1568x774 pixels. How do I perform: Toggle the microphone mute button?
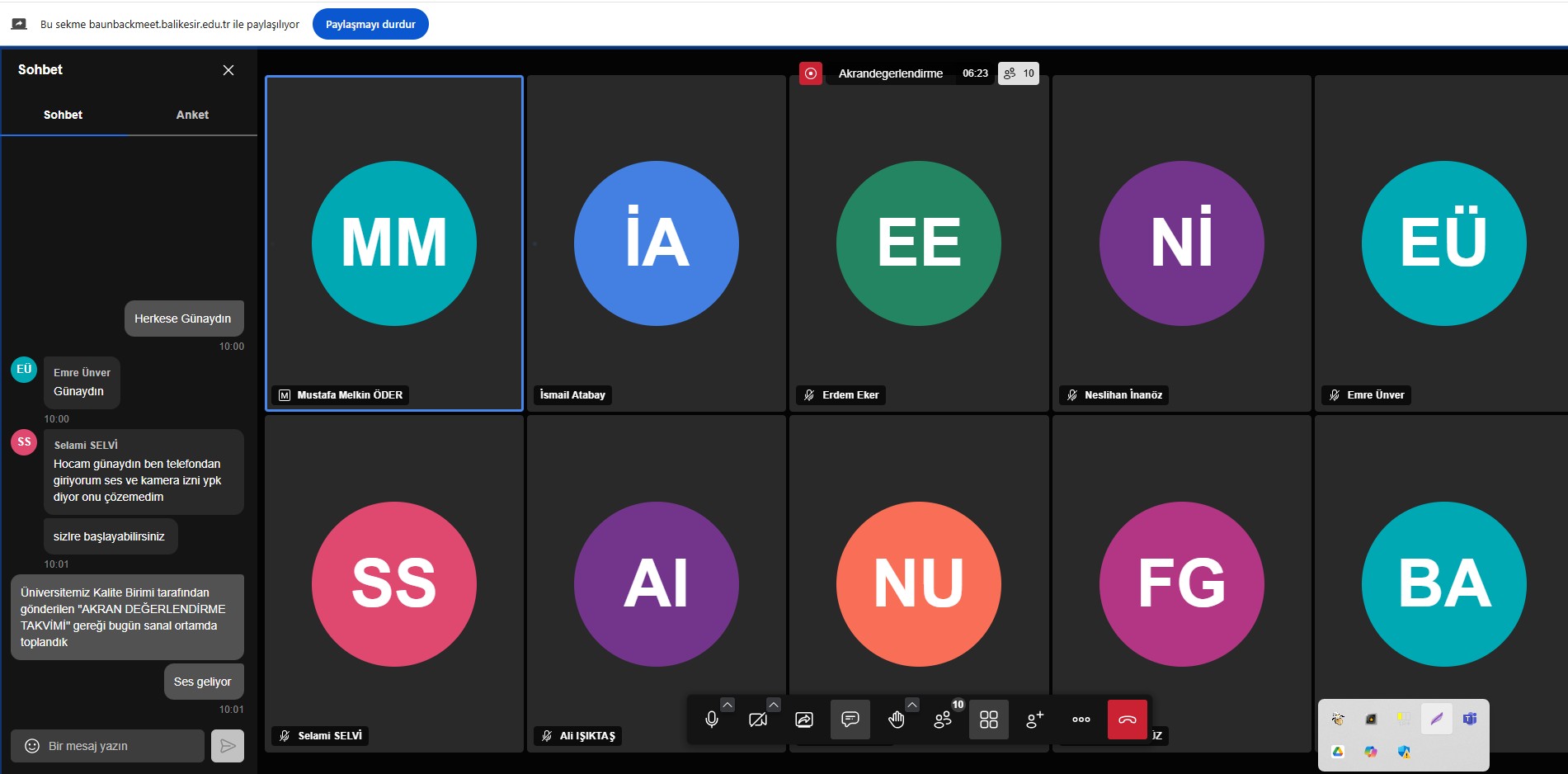[x=712, y=720]
